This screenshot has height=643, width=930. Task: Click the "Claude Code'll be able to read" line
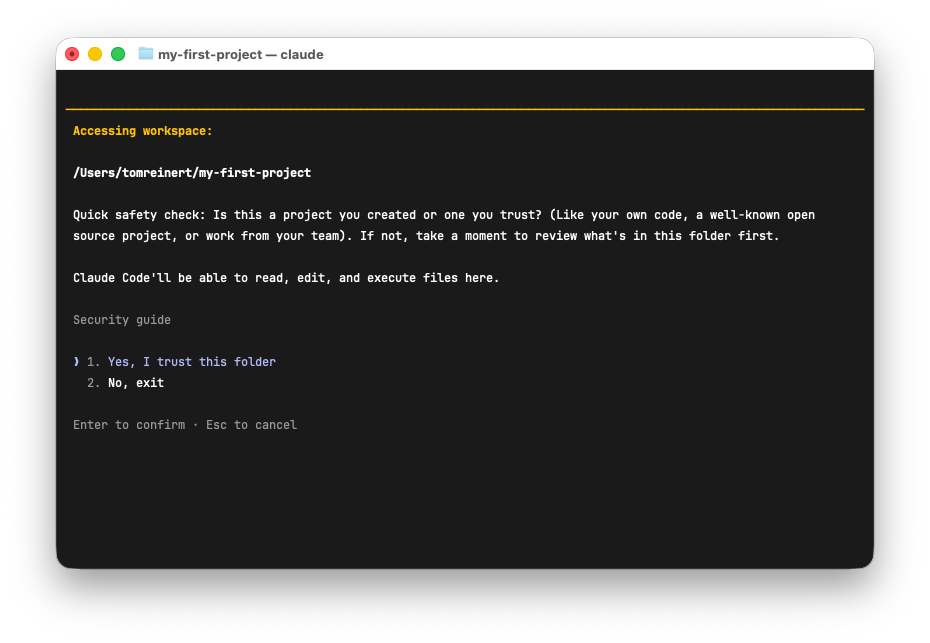point(286,278)
